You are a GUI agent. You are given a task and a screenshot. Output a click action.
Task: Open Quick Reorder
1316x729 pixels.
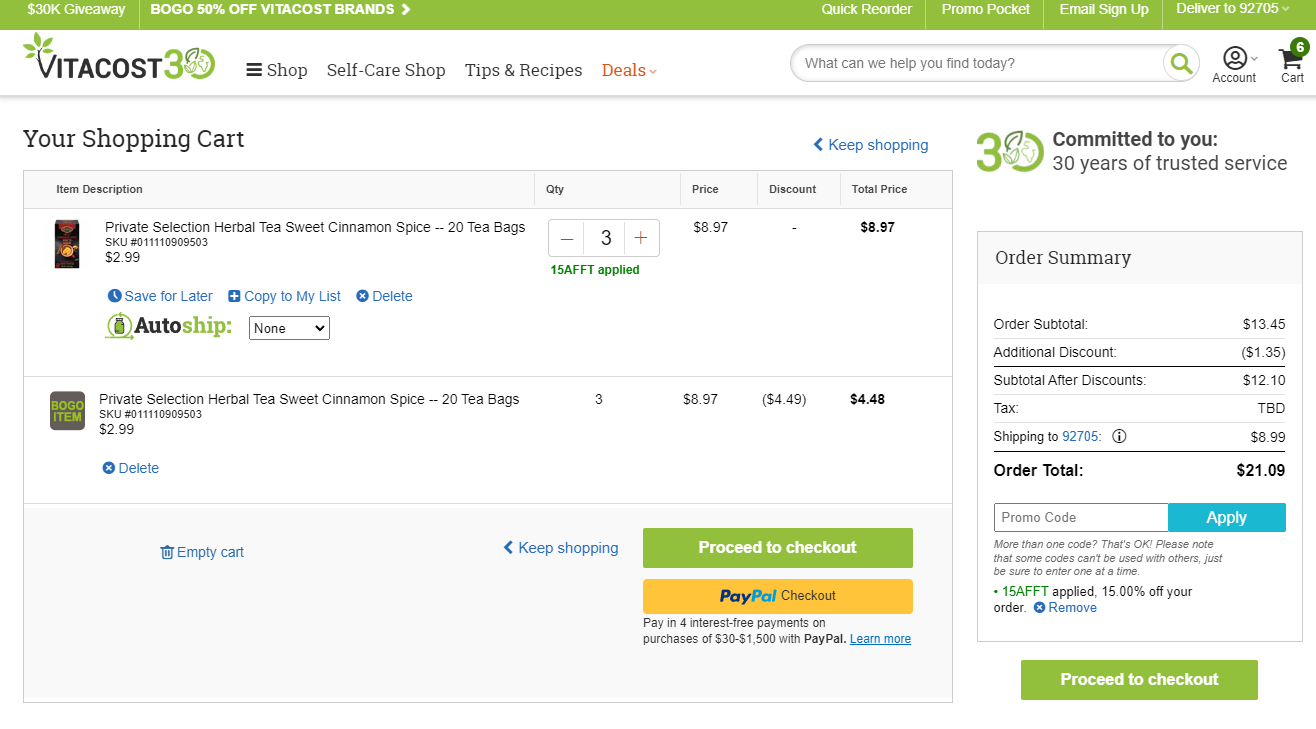pos(867,9)
